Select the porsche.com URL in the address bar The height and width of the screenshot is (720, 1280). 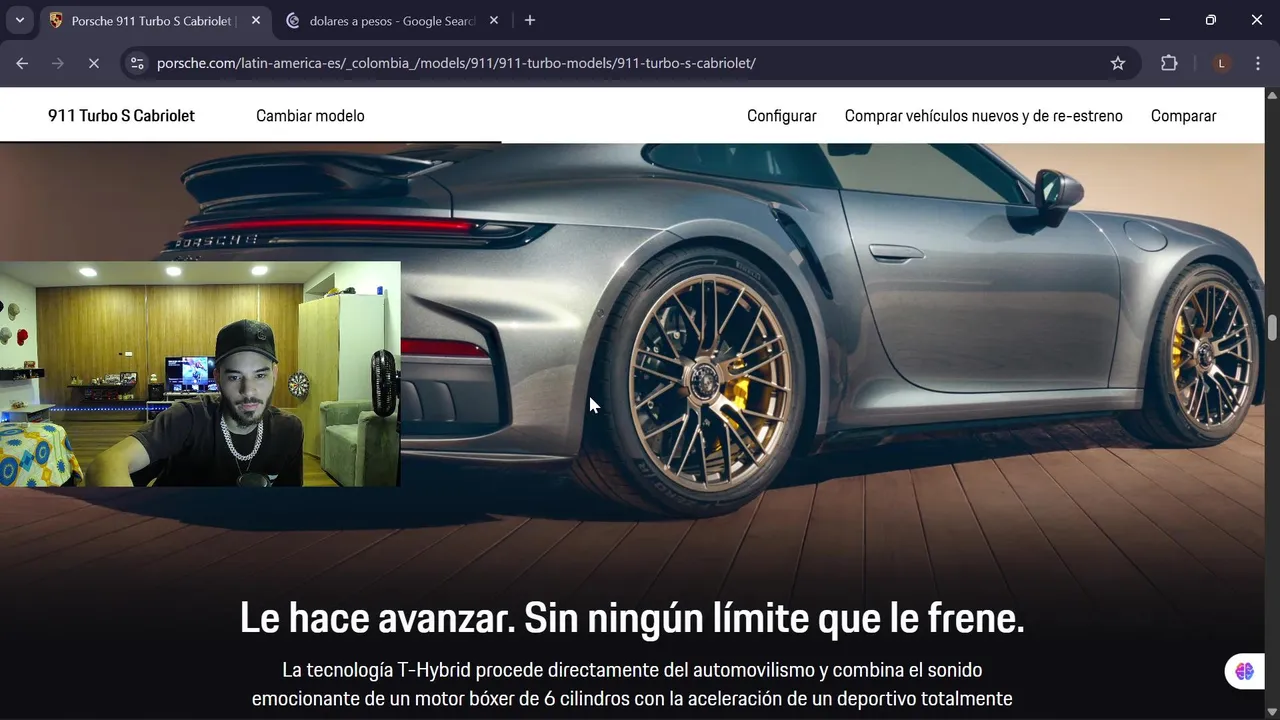point(456,63)
